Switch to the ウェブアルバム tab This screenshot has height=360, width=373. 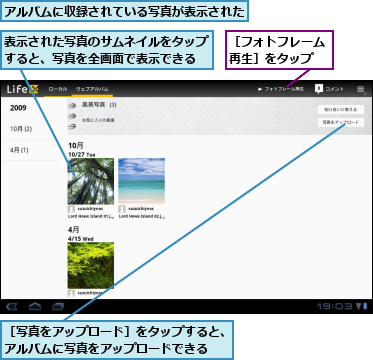[92, 89]
